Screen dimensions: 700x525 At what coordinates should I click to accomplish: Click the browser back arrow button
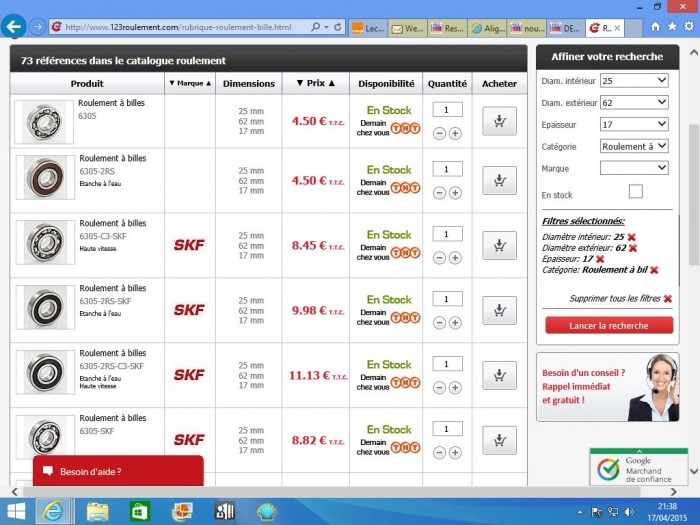[14, 26]
